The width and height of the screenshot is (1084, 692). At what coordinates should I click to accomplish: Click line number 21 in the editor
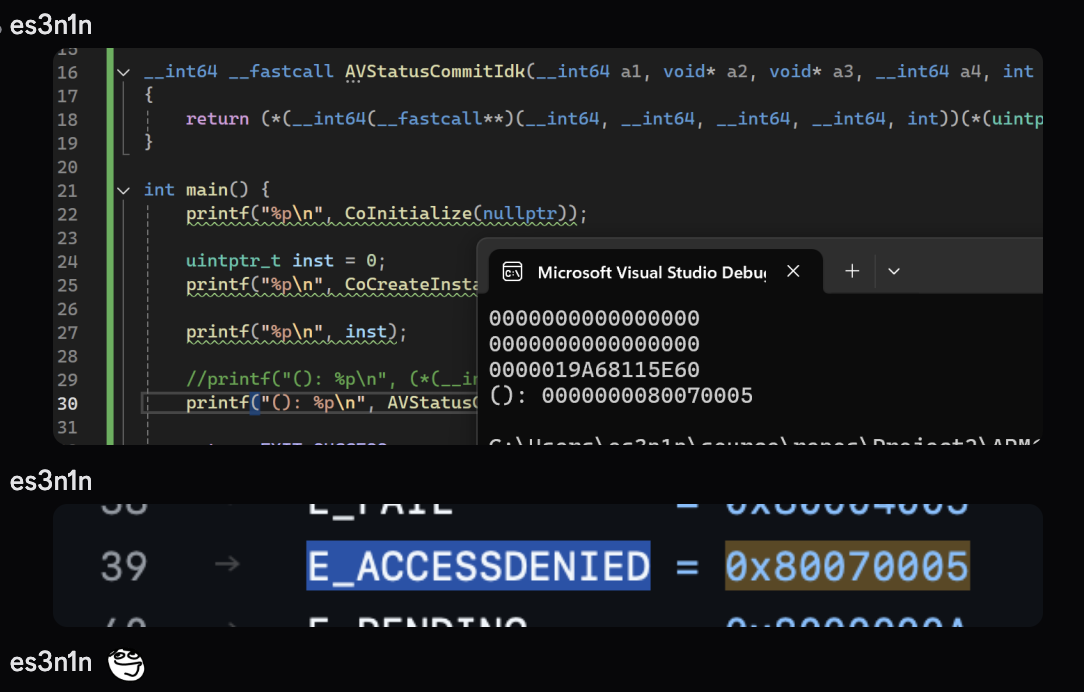tap(67, 191)
